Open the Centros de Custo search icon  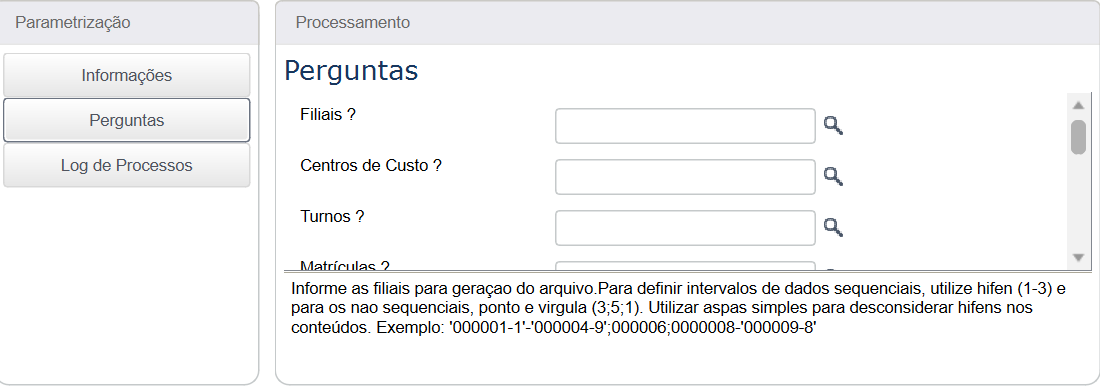click(x=833, y=177)
